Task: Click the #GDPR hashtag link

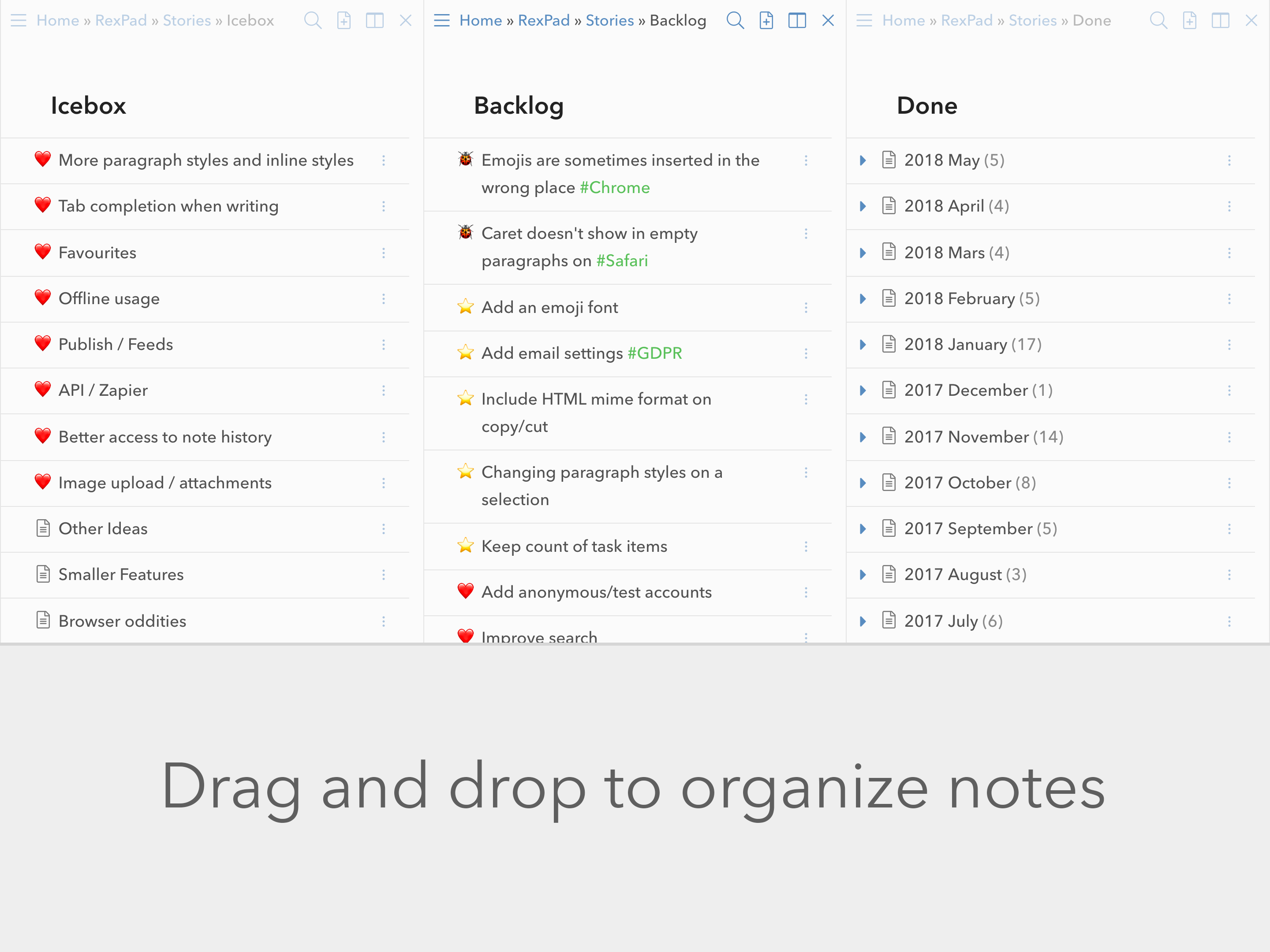Action: tap(654, 353)
